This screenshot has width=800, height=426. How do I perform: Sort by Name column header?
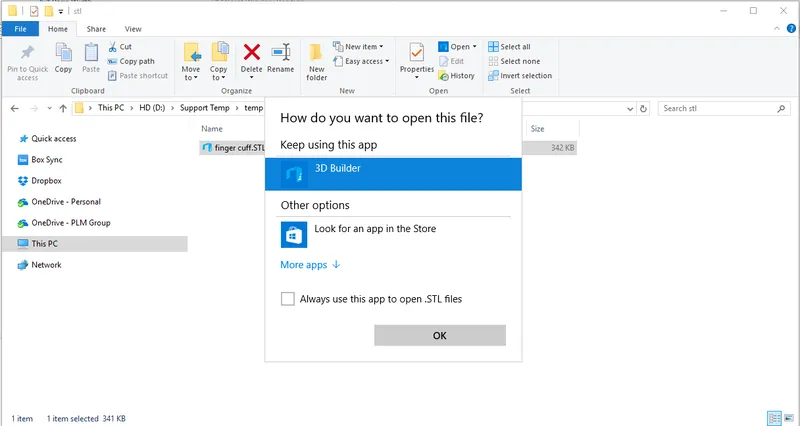click(212, 129)
